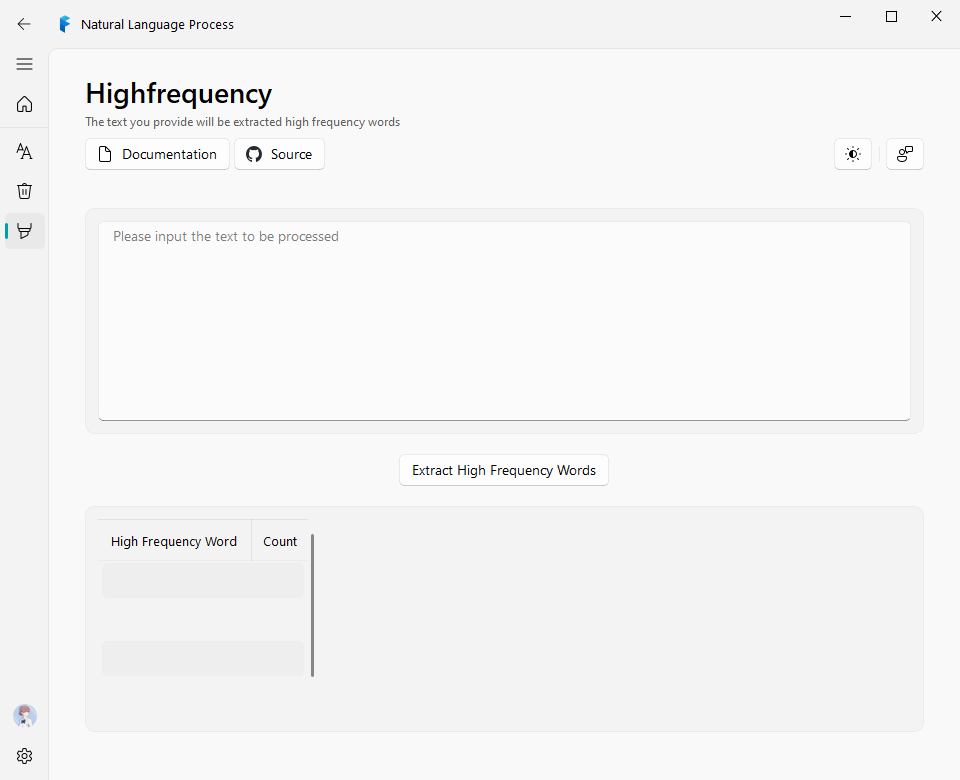Open the Source code repository
The image size is (960, 780).
point(279,154)
